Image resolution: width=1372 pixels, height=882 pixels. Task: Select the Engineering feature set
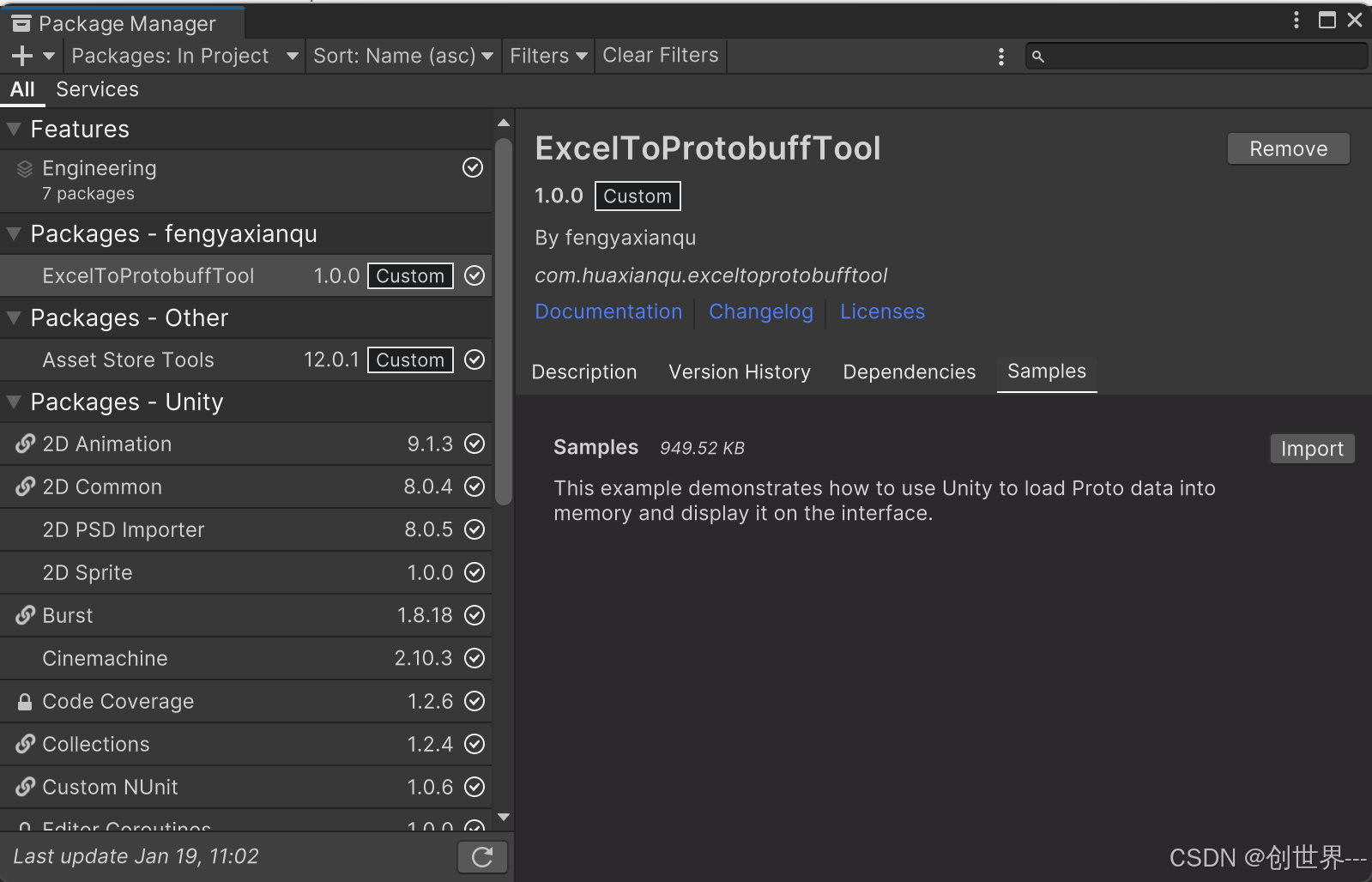click(246, 181)
